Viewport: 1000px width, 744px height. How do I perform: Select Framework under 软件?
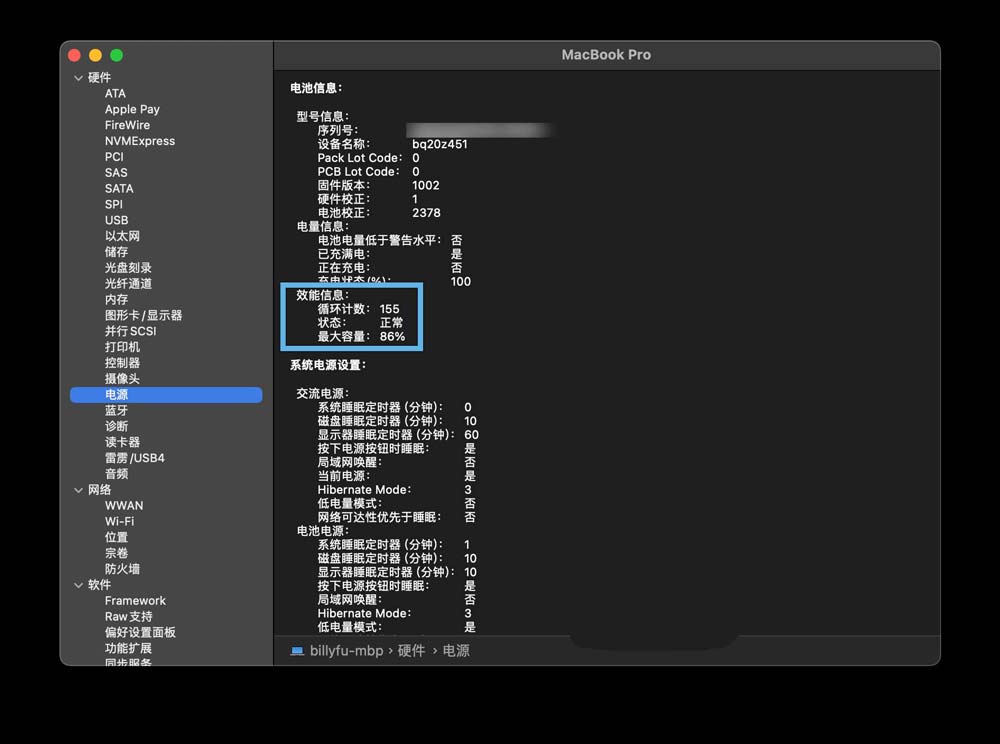135,601
